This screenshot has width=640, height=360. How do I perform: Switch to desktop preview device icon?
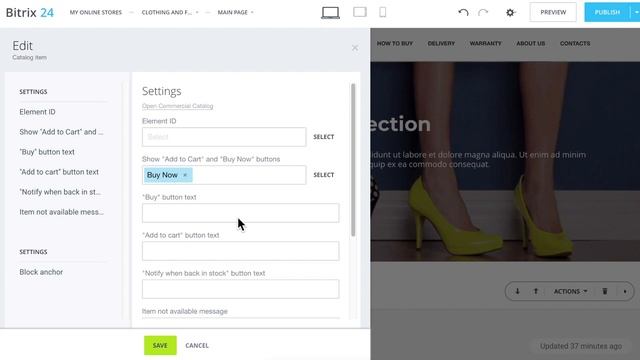(330, 13)
